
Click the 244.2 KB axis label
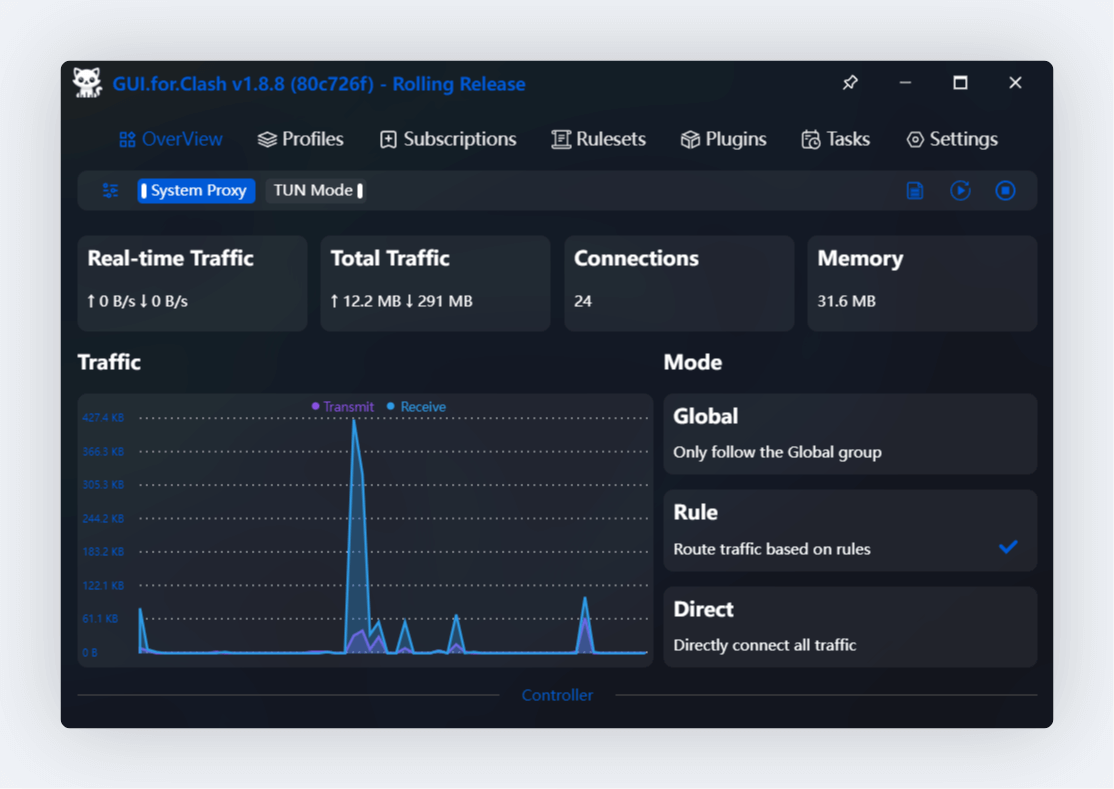103,518
